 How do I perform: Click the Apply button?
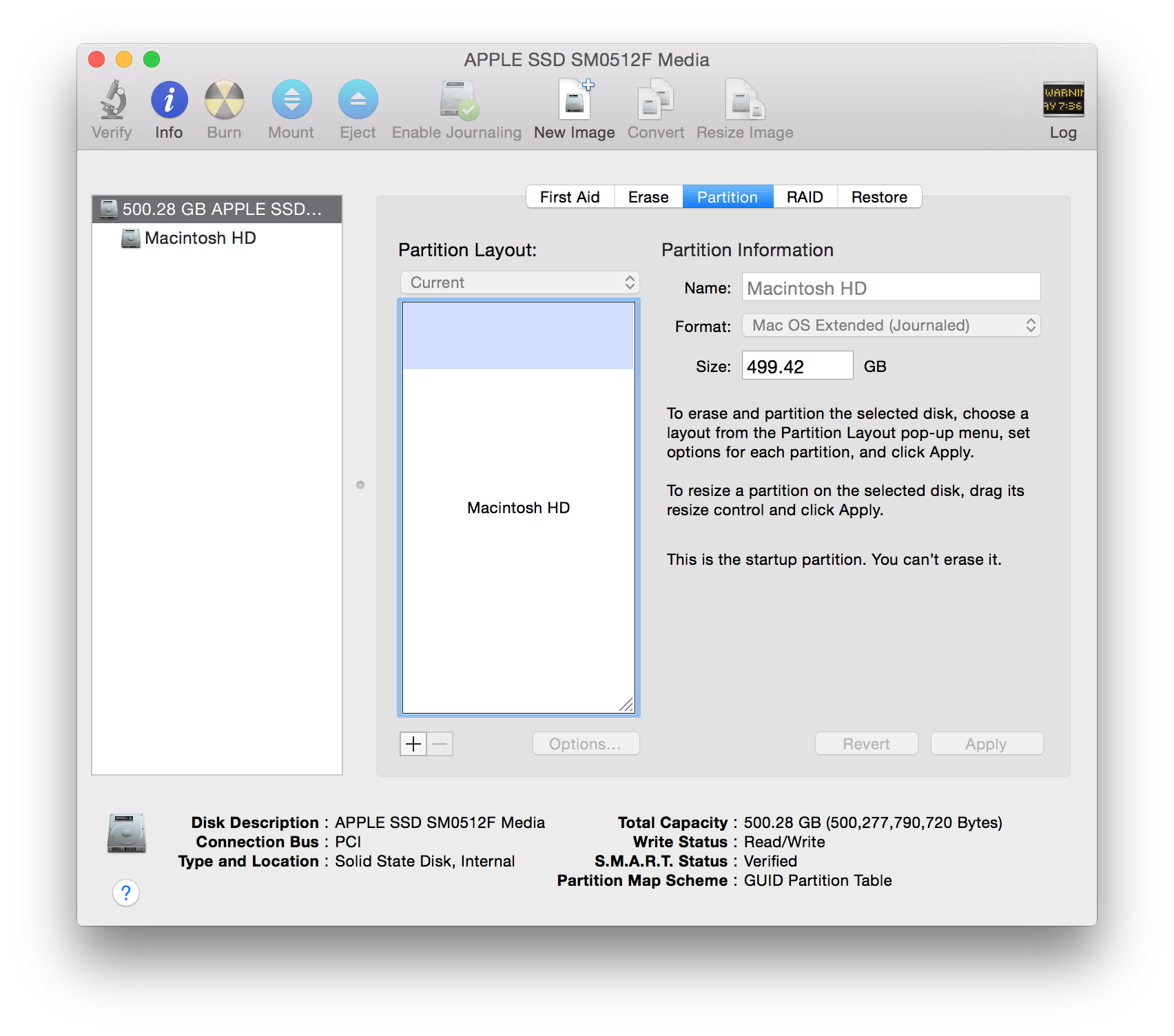coord(987,744)
